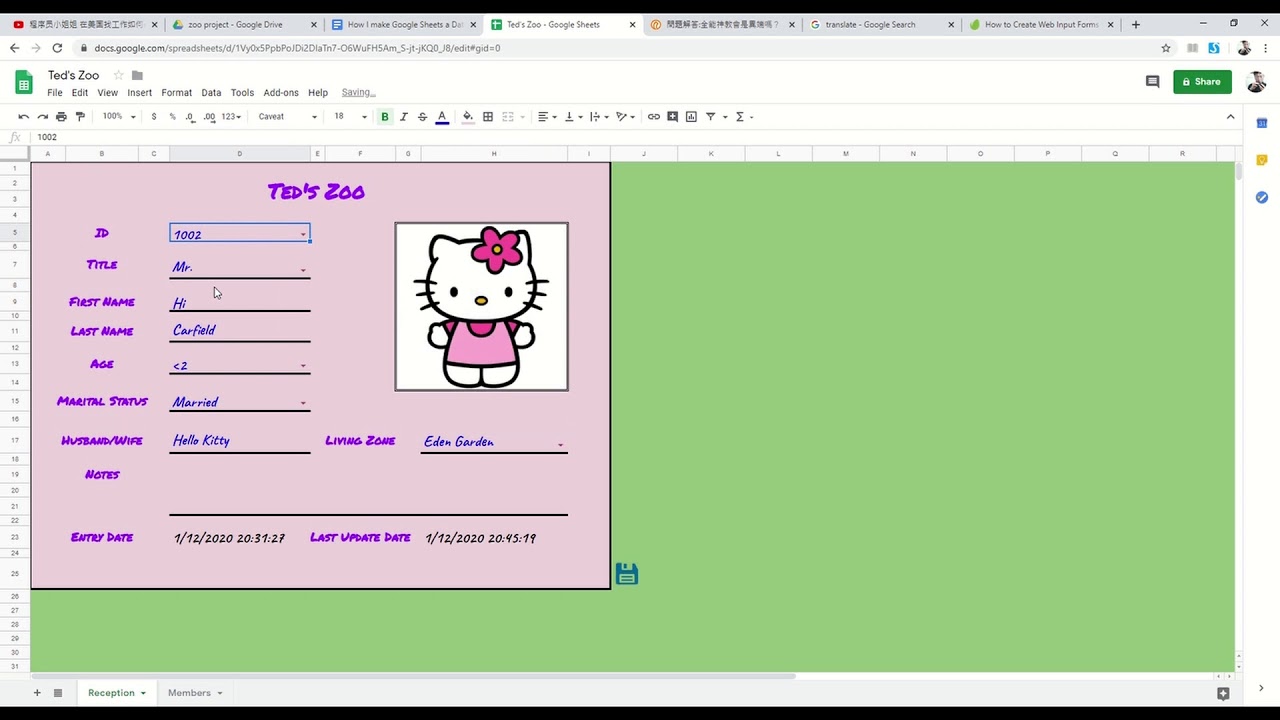Decrease decimal places
Viewport: 1280px width, 720px height.
[x=190, y=117]
